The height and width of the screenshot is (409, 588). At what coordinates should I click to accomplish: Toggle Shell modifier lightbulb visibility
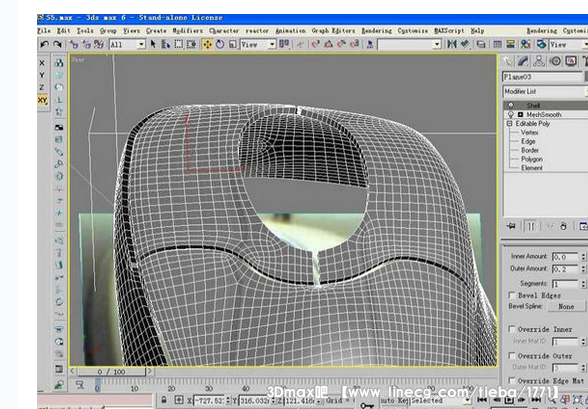(510, 106)
